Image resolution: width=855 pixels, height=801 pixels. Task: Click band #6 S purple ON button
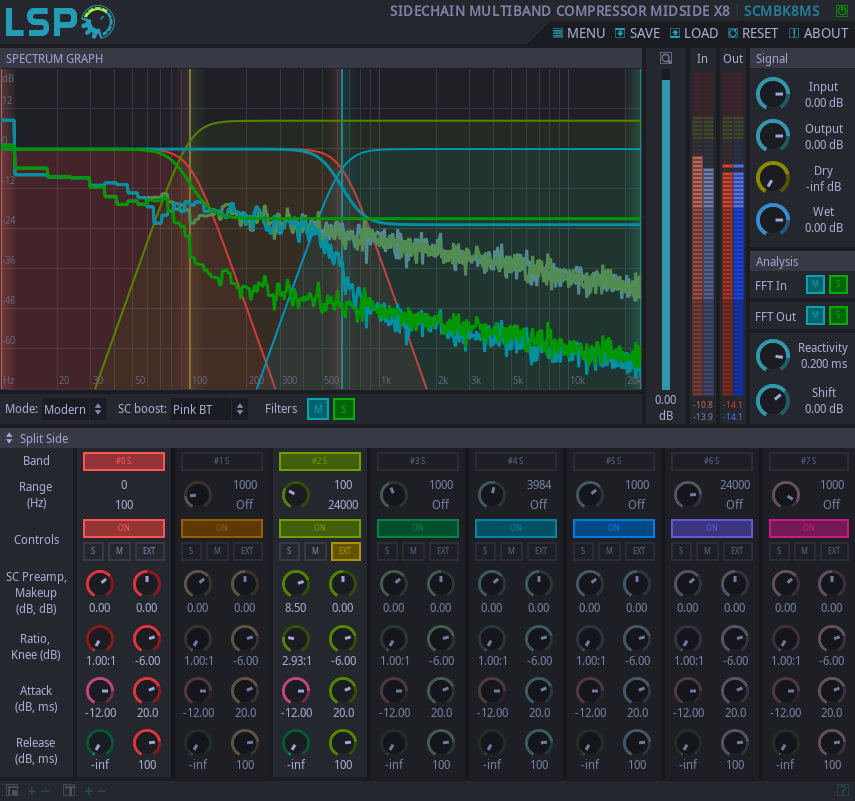712,528
